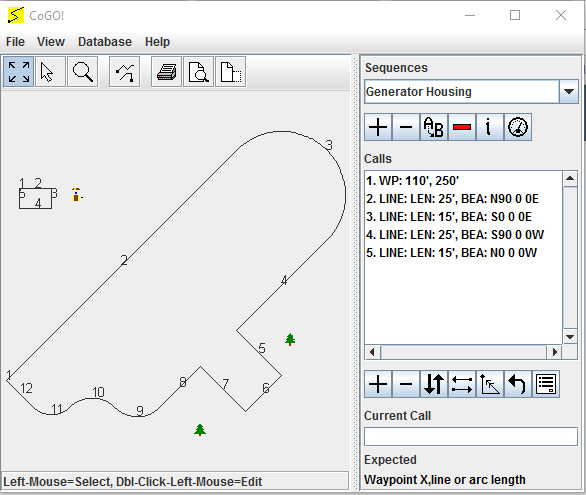The width and height of the screenshot is (586, 495).
Task: Click the fire hydrant symbol on map
Action: tap(76, 195)
